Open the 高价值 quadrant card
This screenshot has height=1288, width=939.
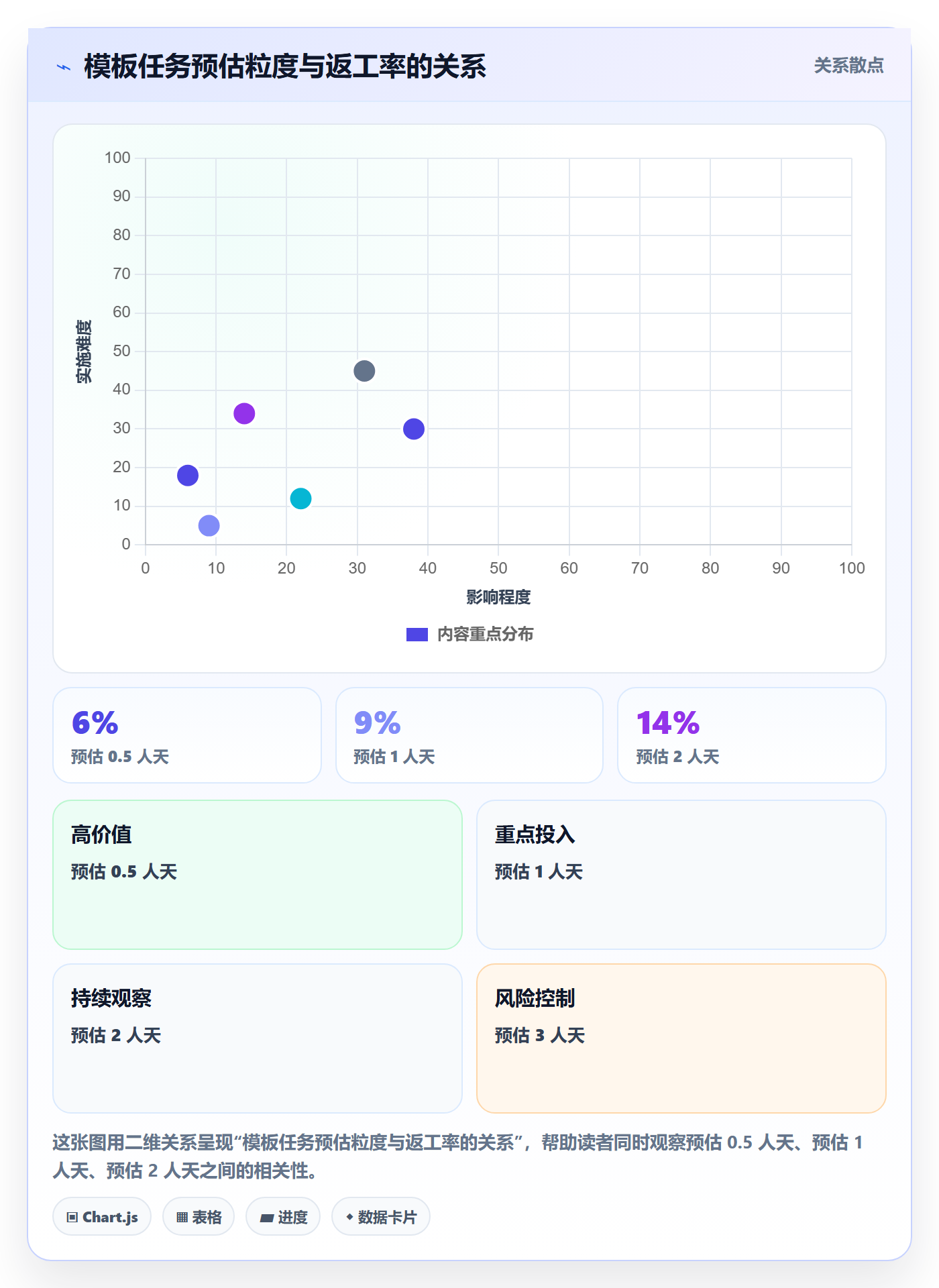pos(258,875)
